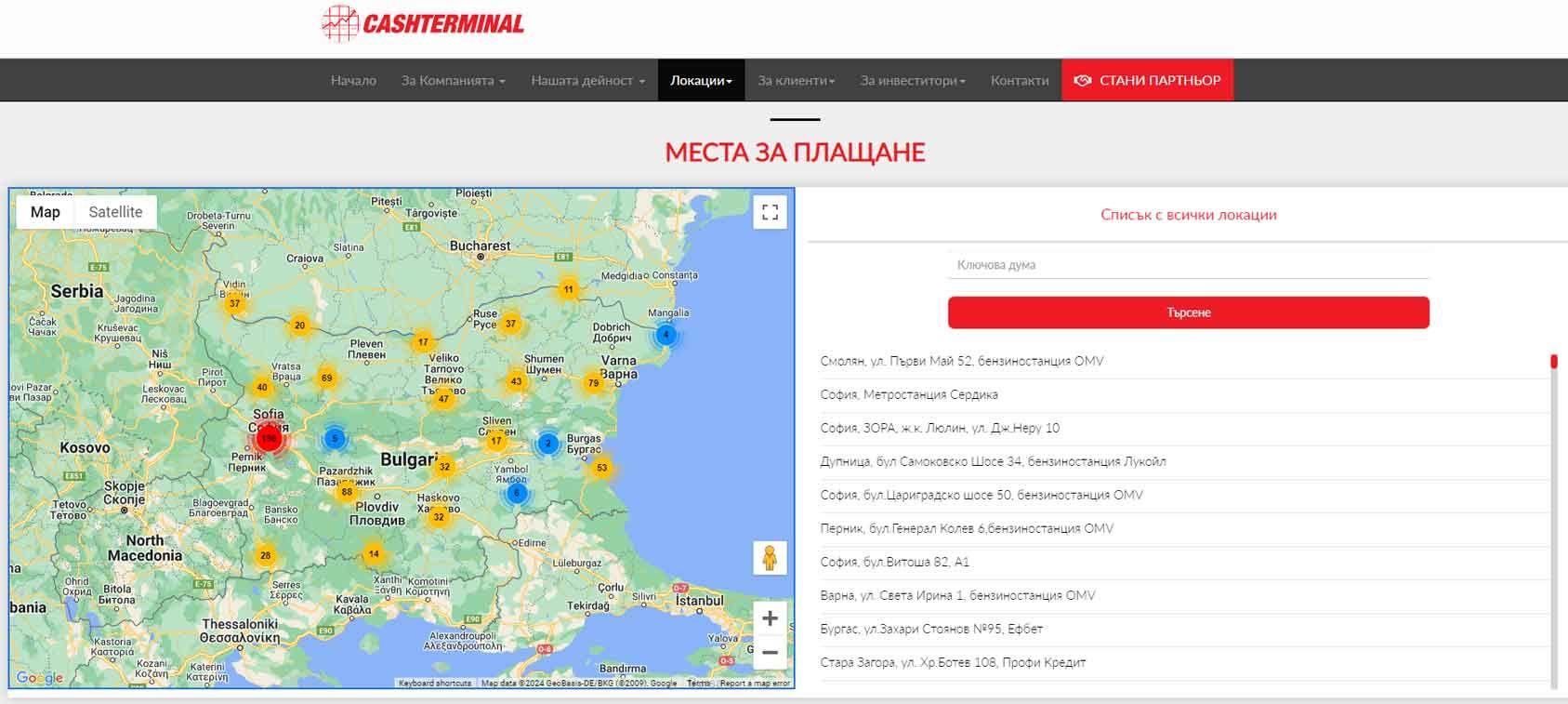Image resolution: width=1568 pixels, height=704 pixels.
Task: Expand the За Компанията dropdown menu
Action: click(454, 80)
